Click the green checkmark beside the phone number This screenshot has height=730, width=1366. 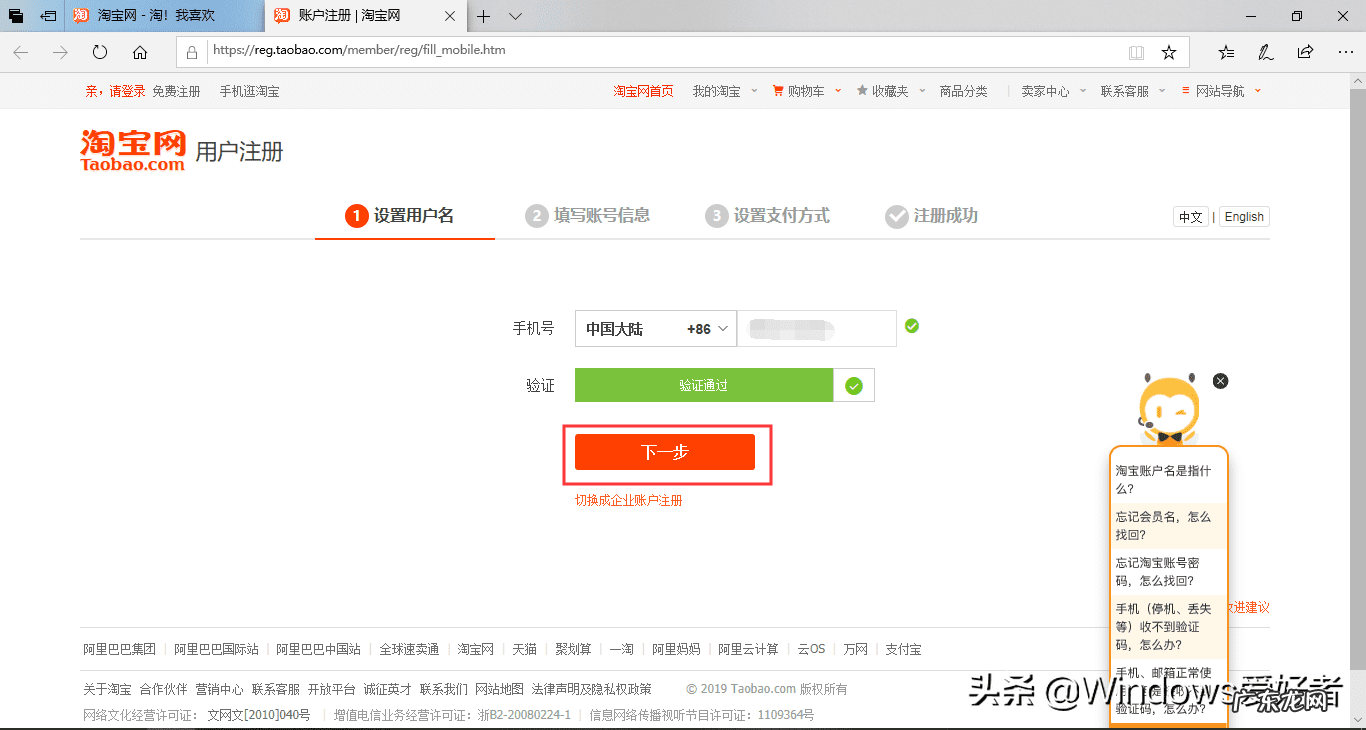(x=911, y=325)
